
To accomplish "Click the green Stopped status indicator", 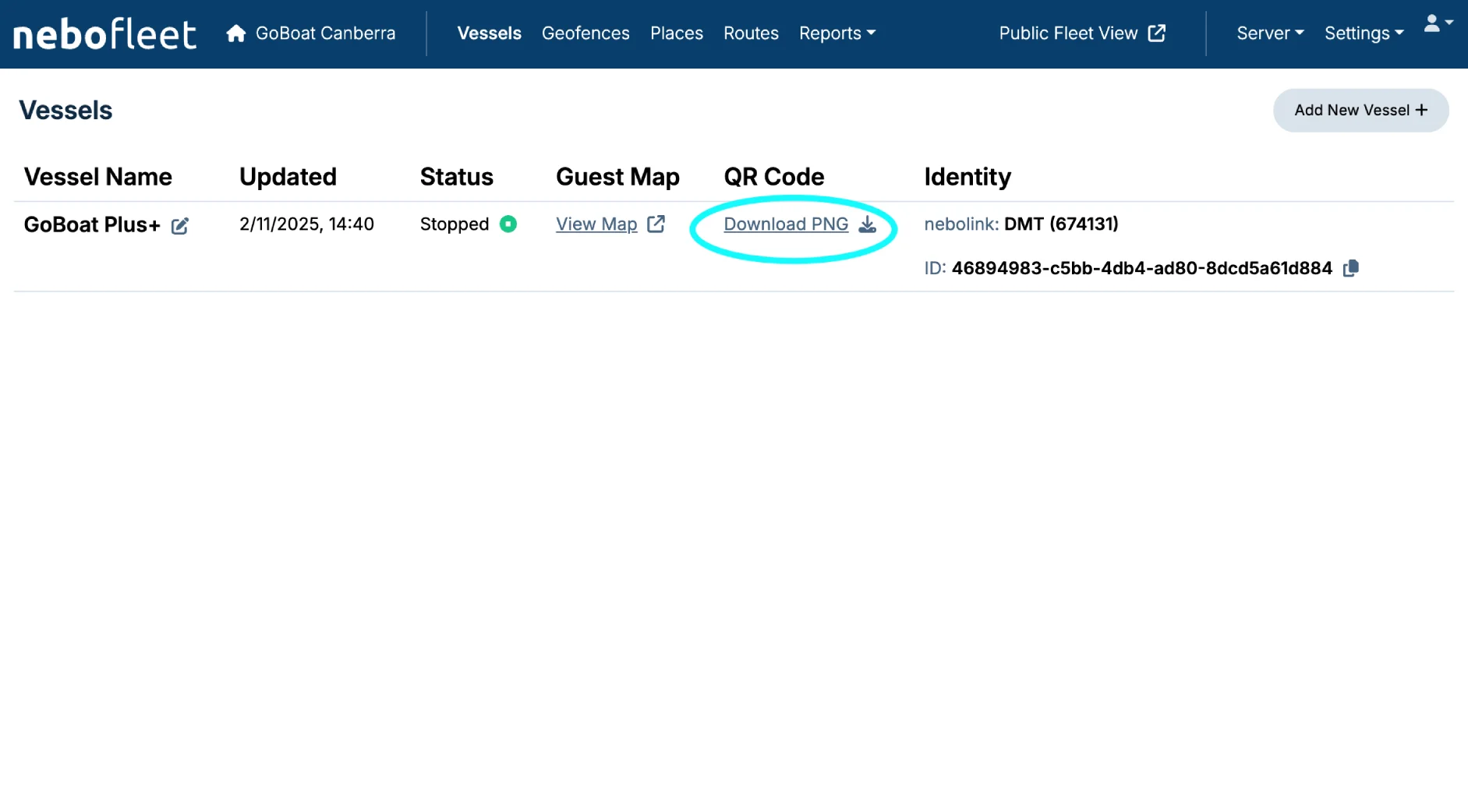I will [x=508, y=224].
